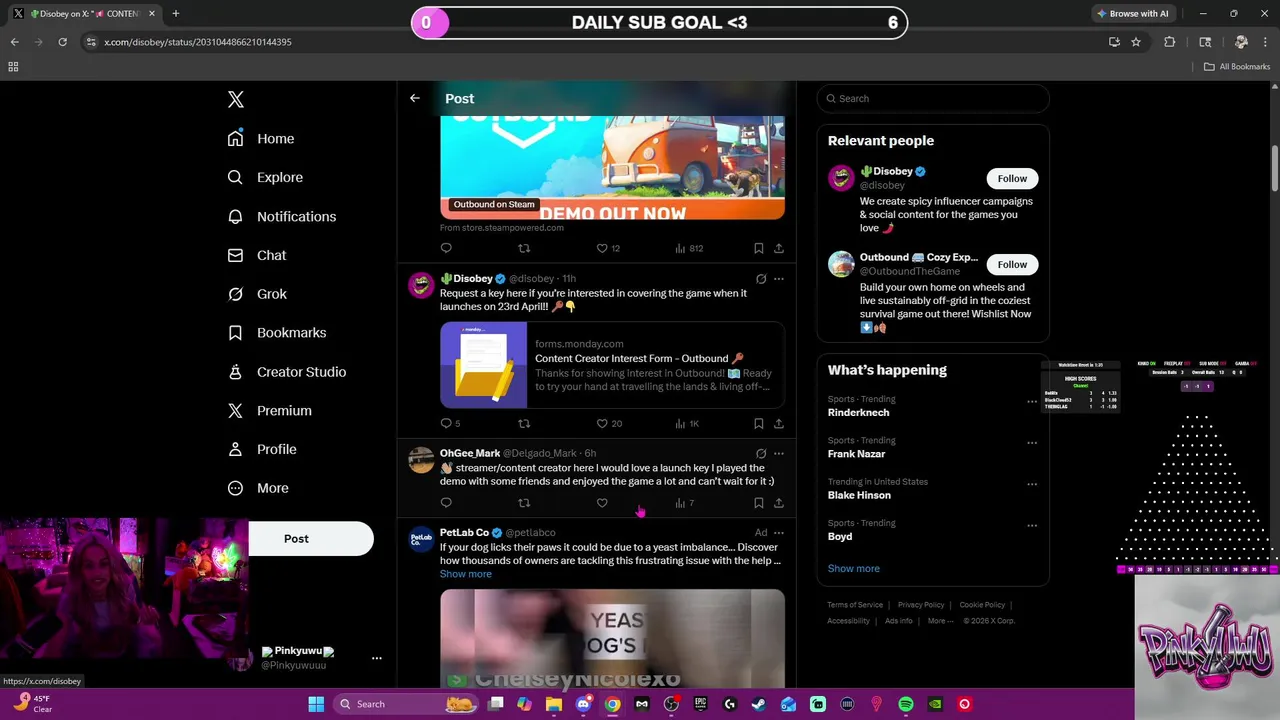
Task: Share Disobey's key request post
Action: point(779,423)
